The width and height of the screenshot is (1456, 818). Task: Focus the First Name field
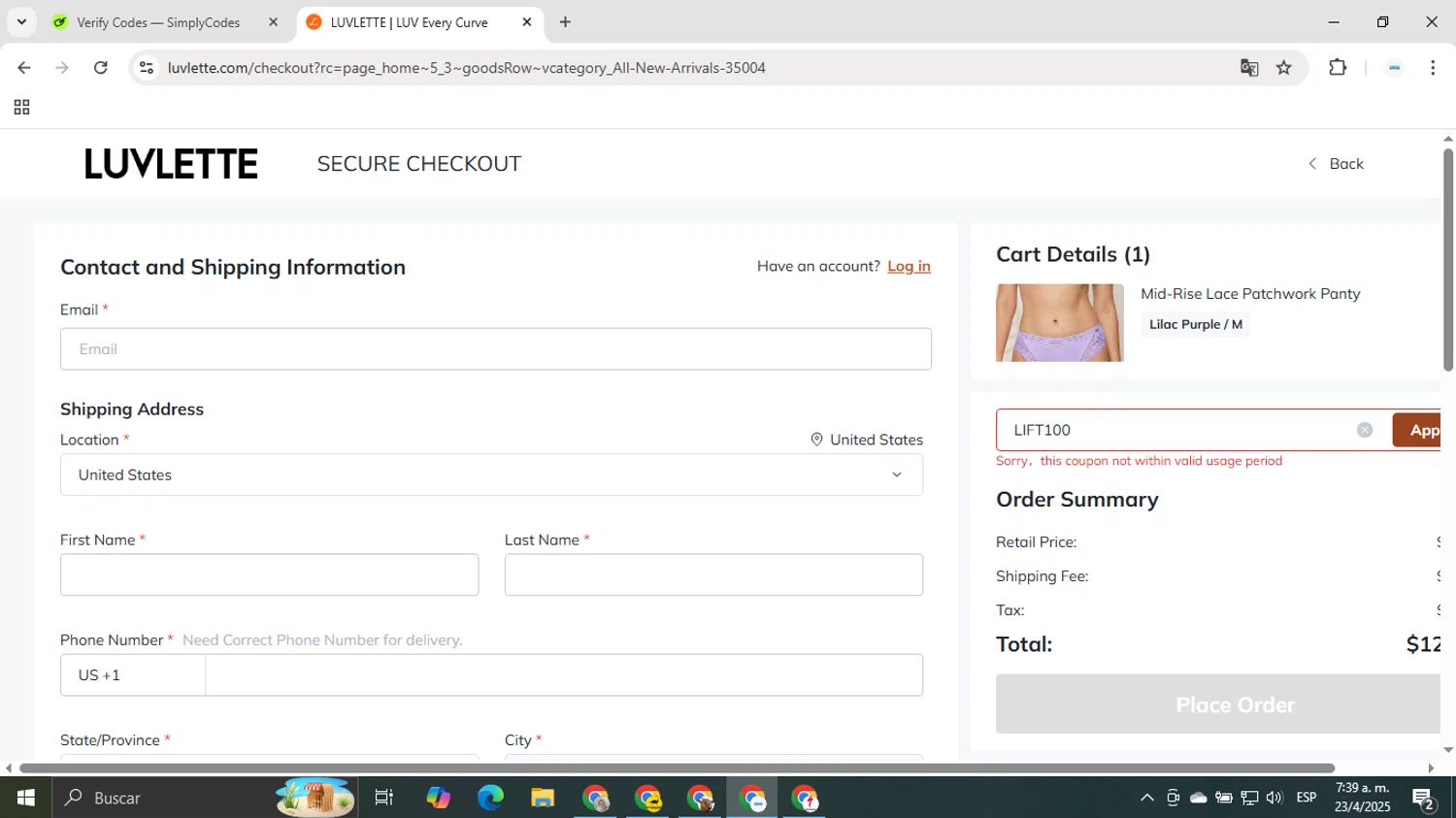(269, 575)
